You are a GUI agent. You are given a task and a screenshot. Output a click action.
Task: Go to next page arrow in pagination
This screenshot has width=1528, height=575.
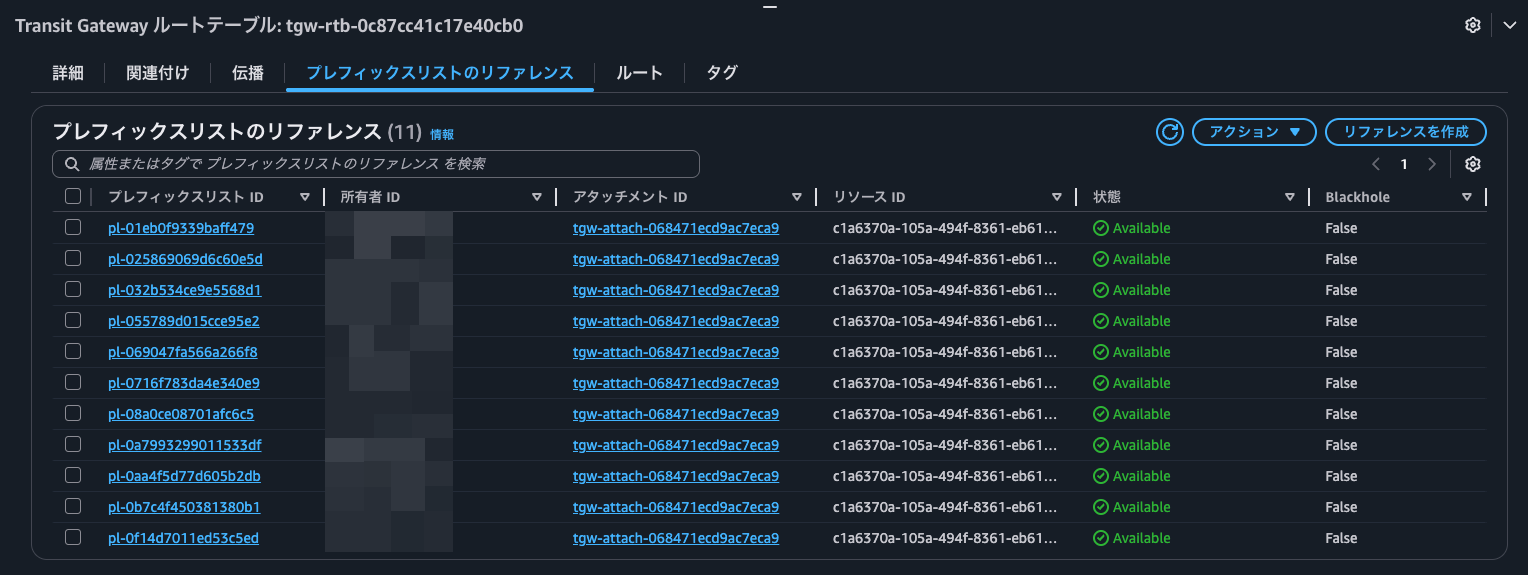tap(1432, 164)
